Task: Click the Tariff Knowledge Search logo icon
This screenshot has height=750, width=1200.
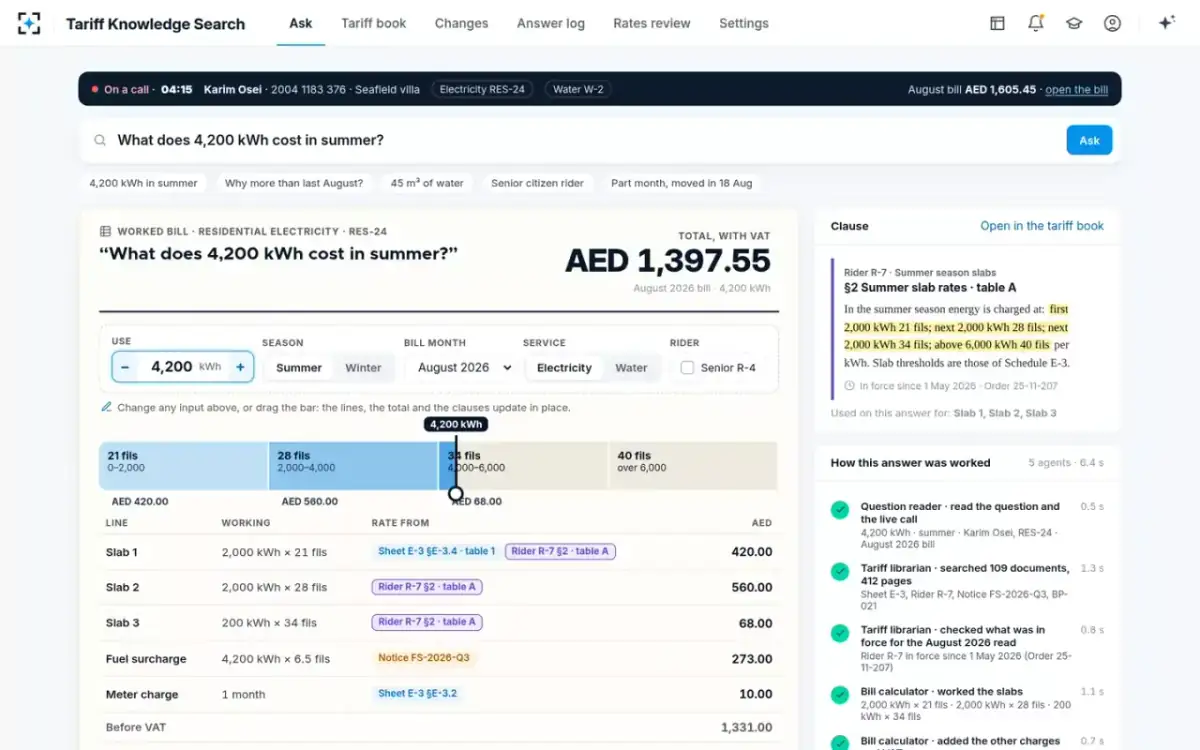Action: [29, 23]
